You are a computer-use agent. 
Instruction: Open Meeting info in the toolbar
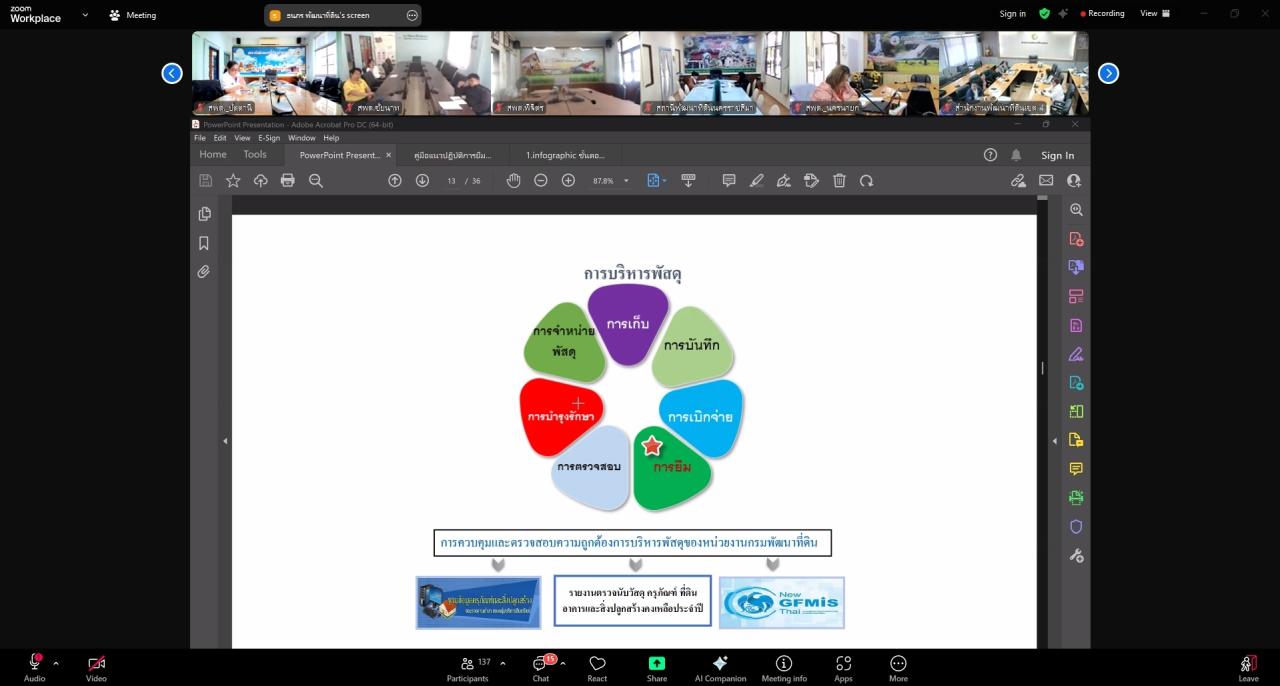(784, 667)
